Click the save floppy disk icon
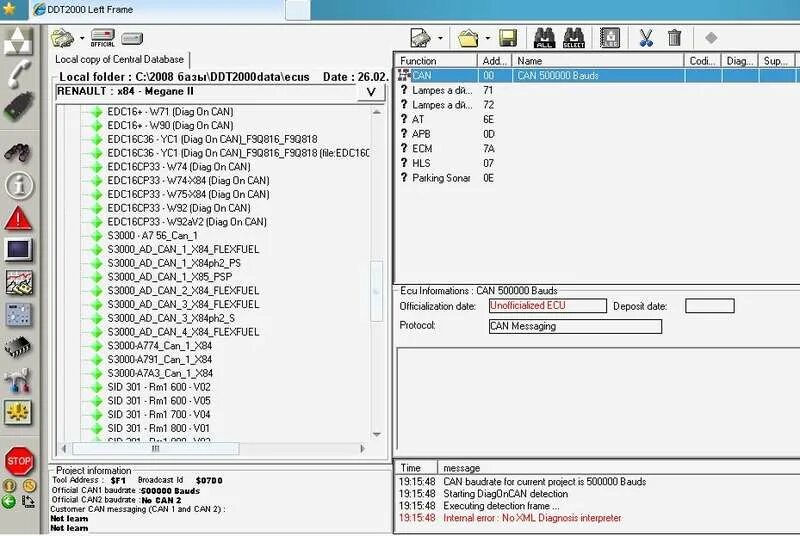Image resolution: width=800 pixels, height=536 pixels. coord(508,38)
